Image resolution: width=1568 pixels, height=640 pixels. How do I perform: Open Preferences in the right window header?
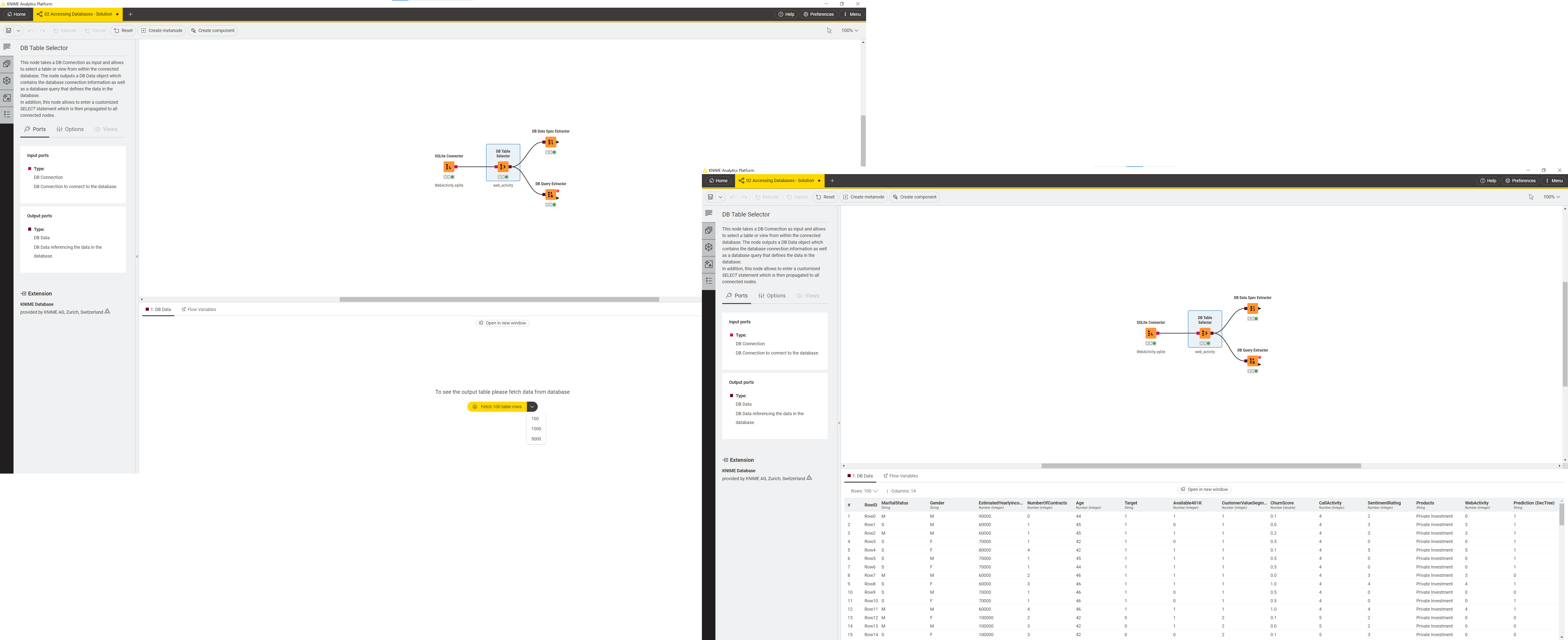[x=1520, y=181]
